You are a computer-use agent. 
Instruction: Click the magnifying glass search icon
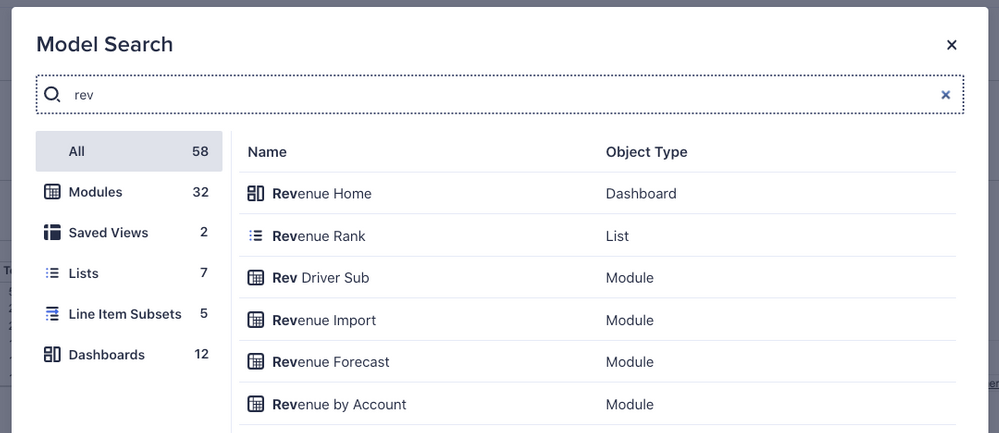click(53, 94)
